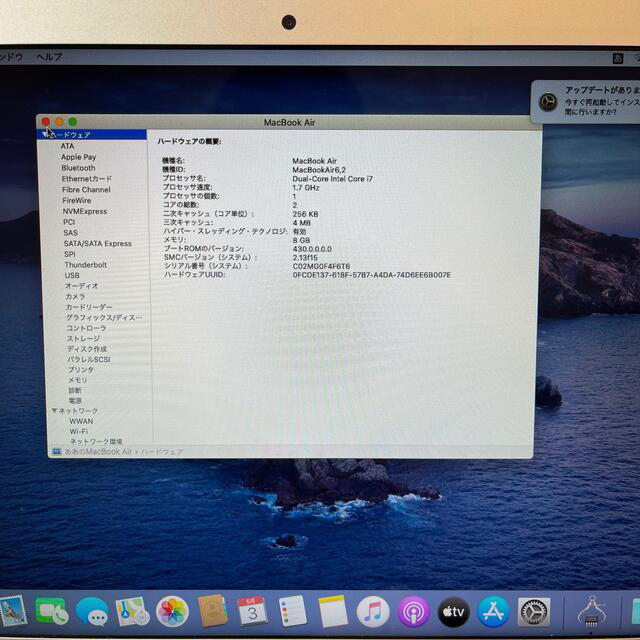The height and width of the screenshot is (640, 640).
Task: Click the 4 MB L3 cache value
Action: click(302, 223)
